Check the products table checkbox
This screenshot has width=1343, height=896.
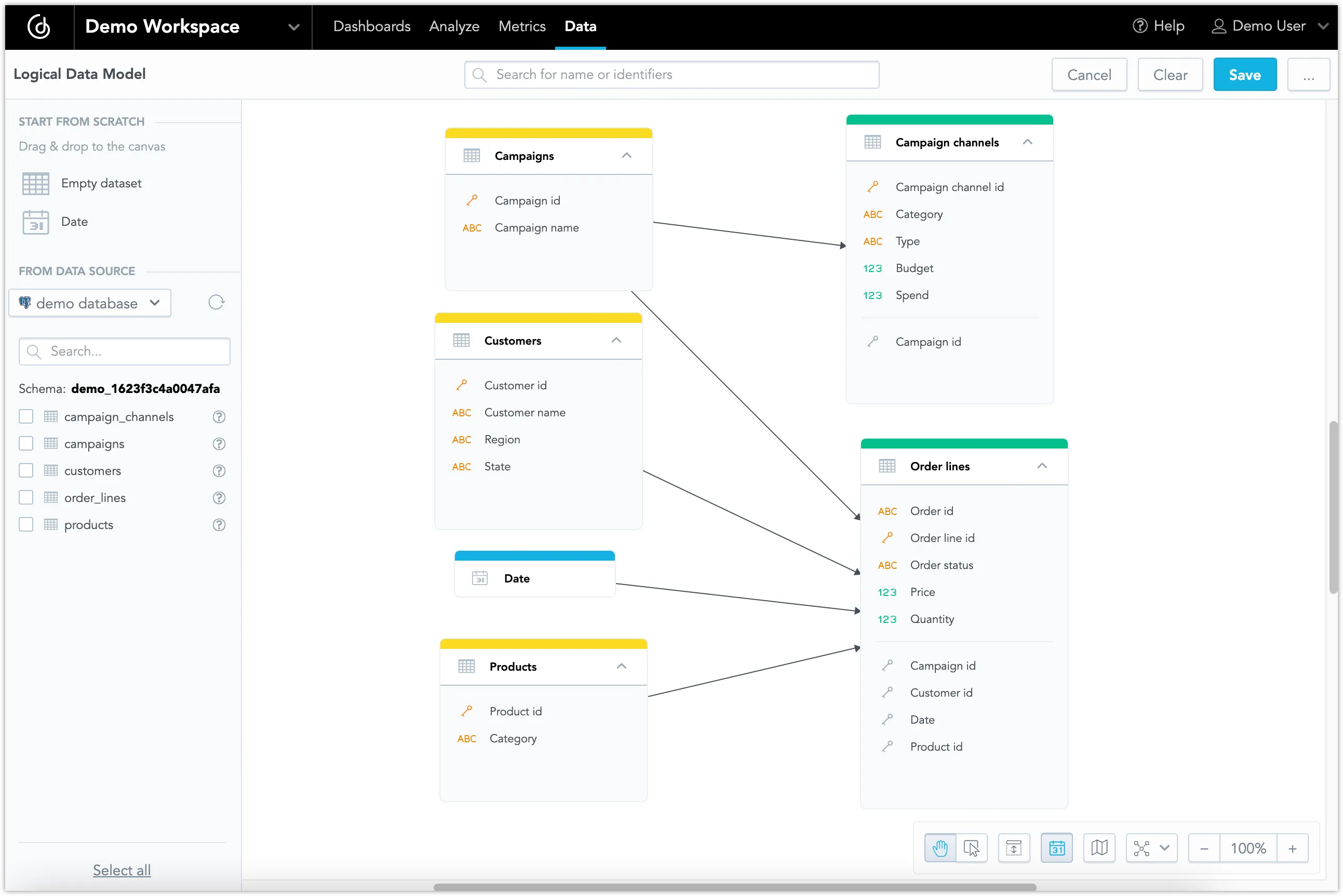pos(26,524)
